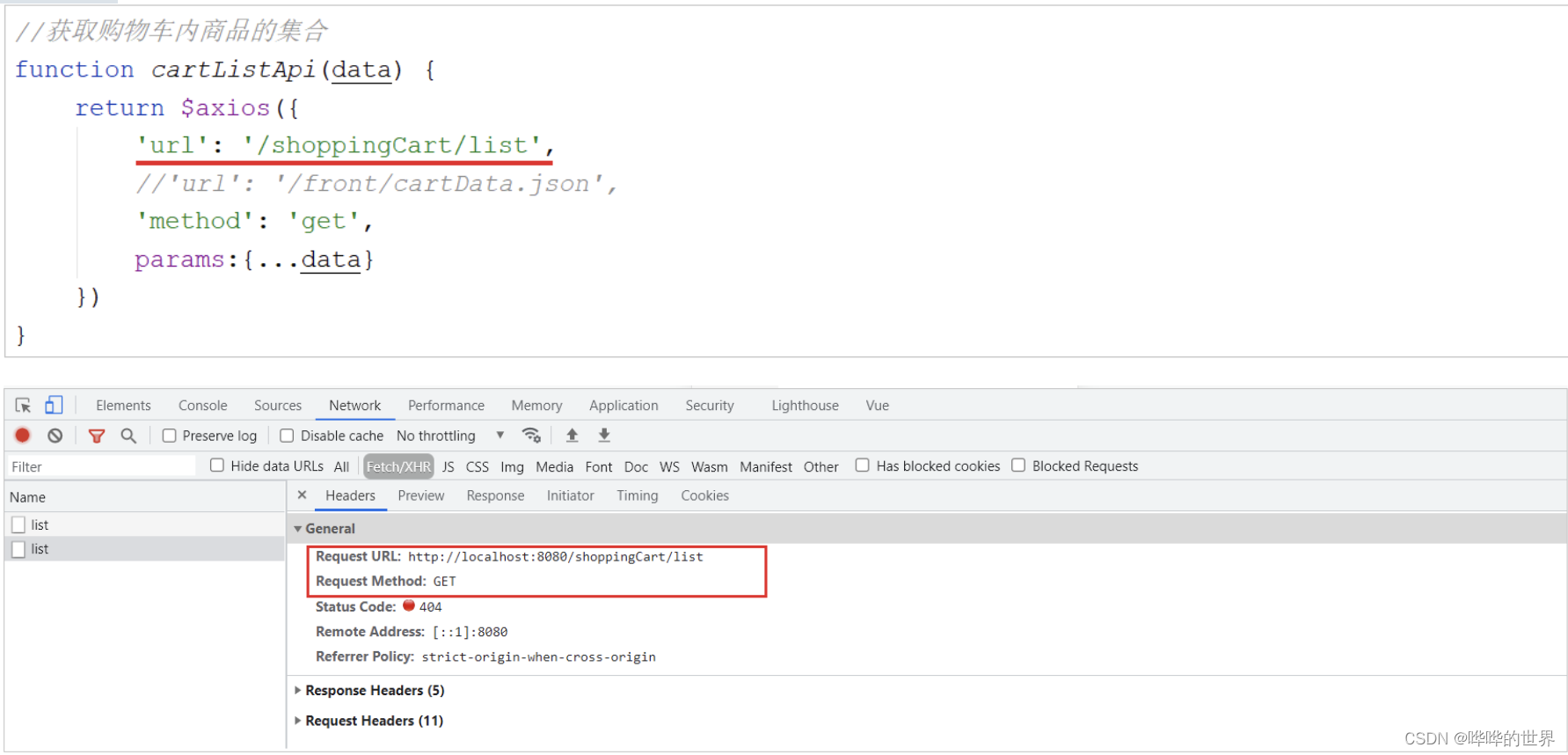Show the Response tab of the request
1568x755 pixels.
(495, 495)
